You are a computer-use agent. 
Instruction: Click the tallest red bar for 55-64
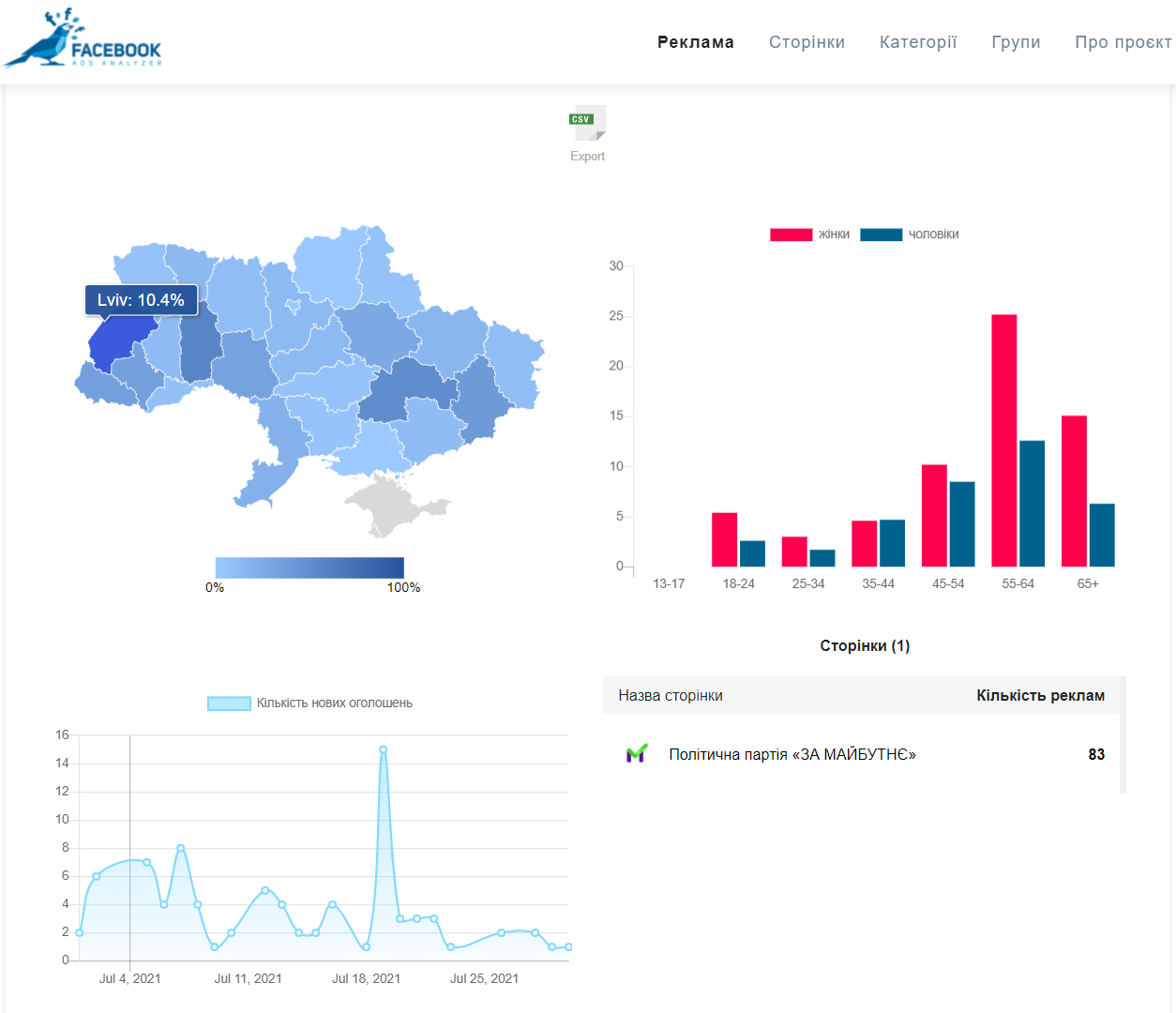coord(1003,441)
